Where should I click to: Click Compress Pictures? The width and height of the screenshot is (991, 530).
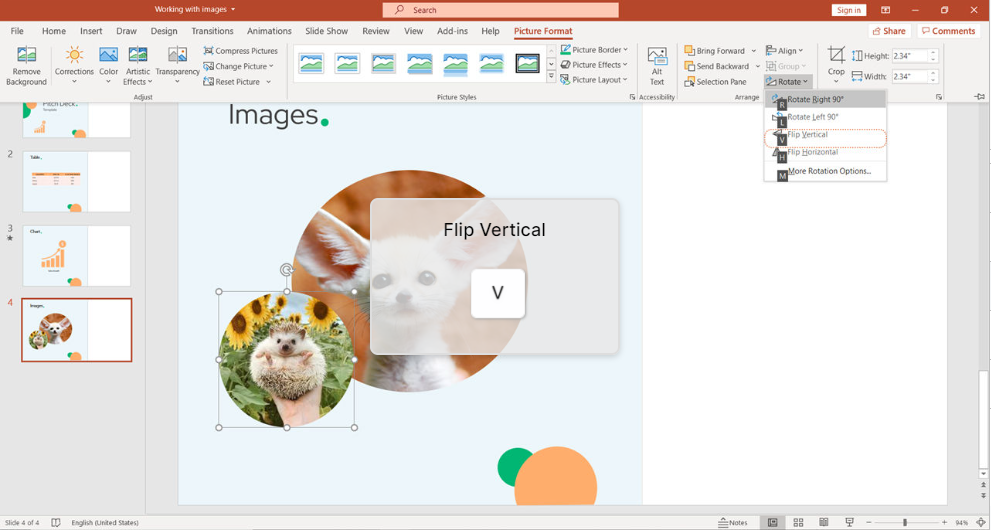[241, 51]
